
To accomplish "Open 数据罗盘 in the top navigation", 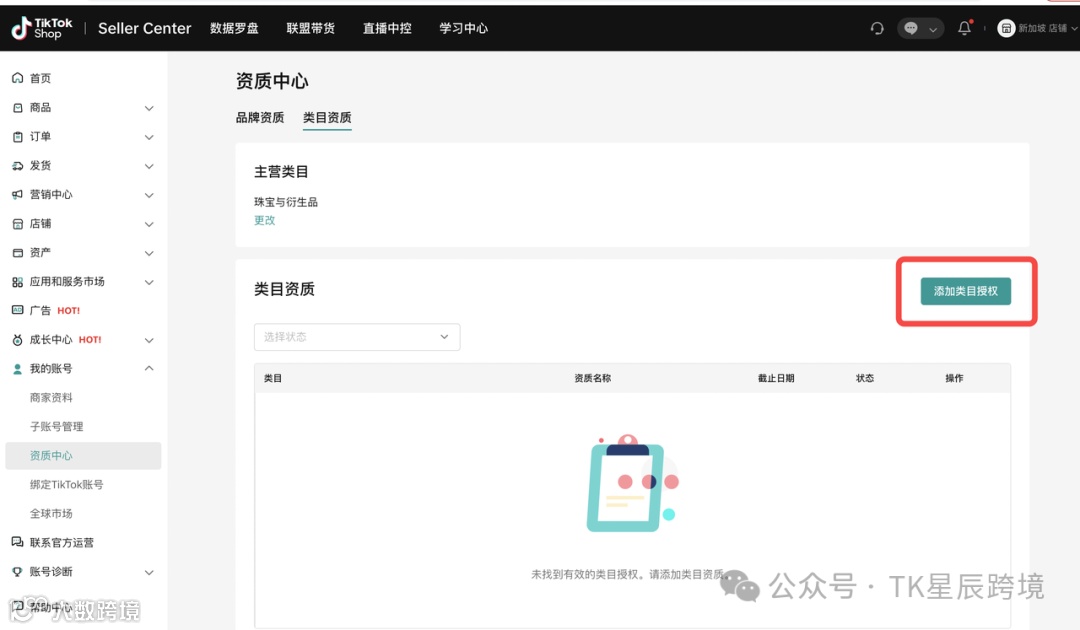I will point(234,28).
